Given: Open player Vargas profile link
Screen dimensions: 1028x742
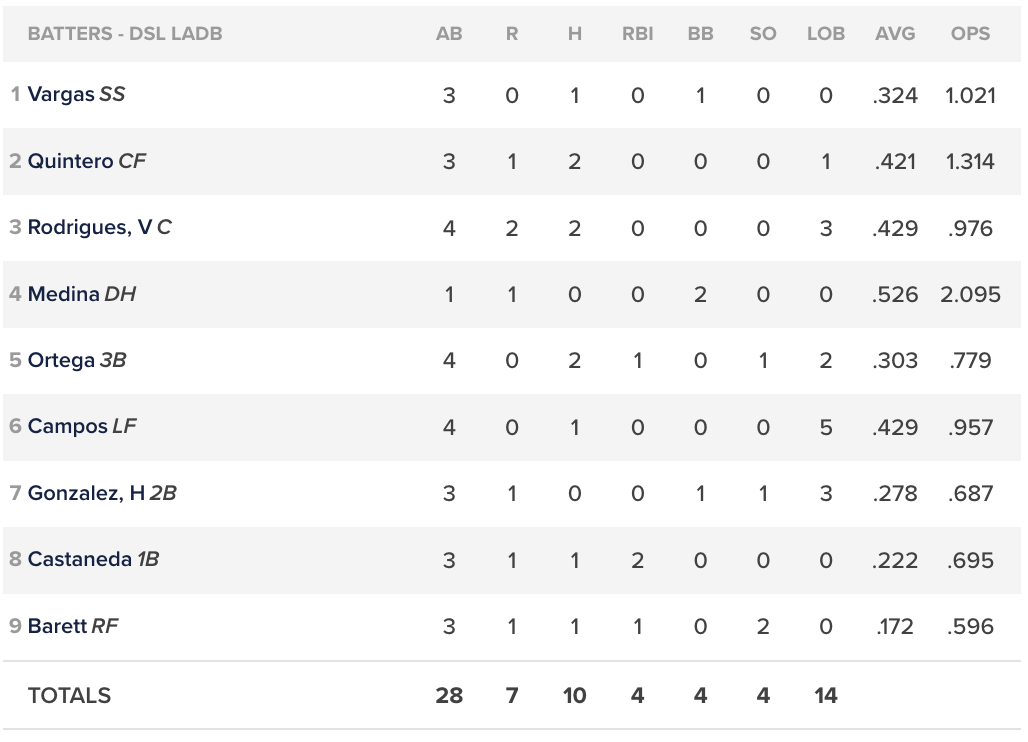Looking at the screenshot, I should 61,95.
